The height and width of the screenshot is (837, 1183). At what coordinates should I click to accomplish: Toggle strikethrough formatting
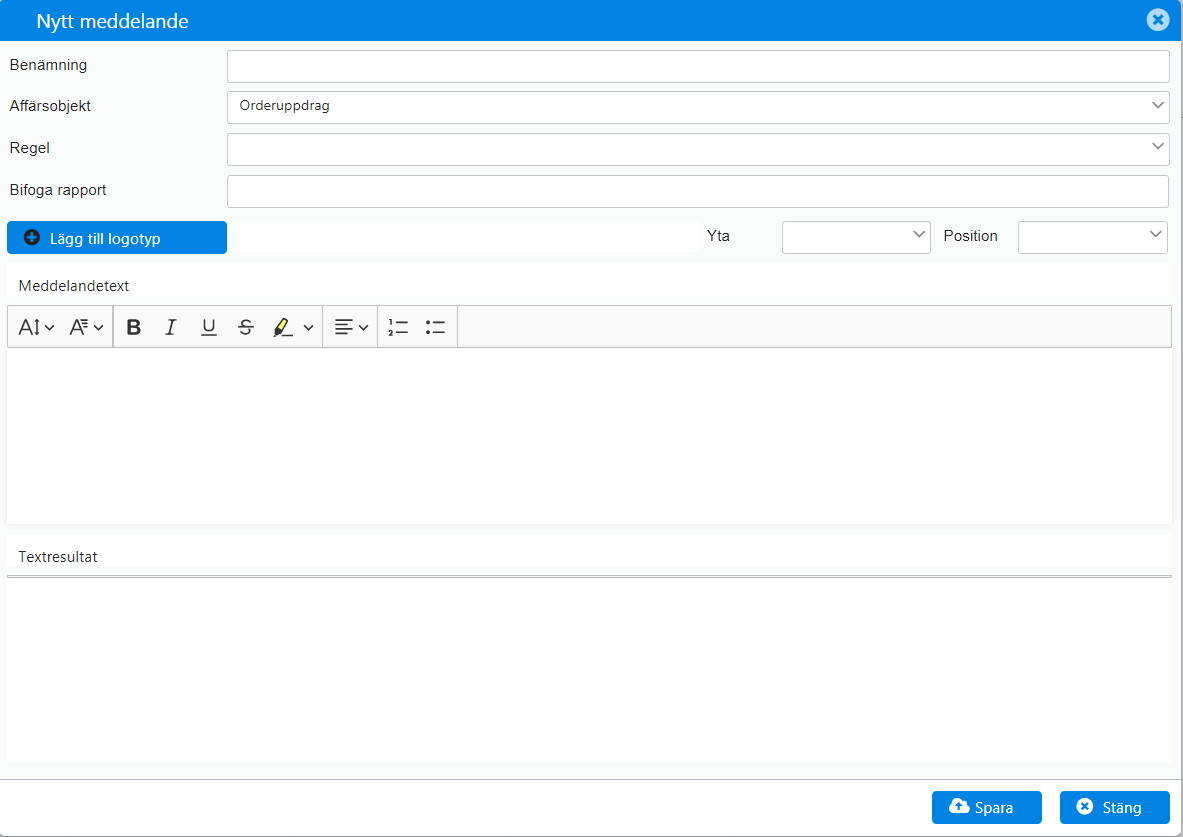[x=246, y=327]
